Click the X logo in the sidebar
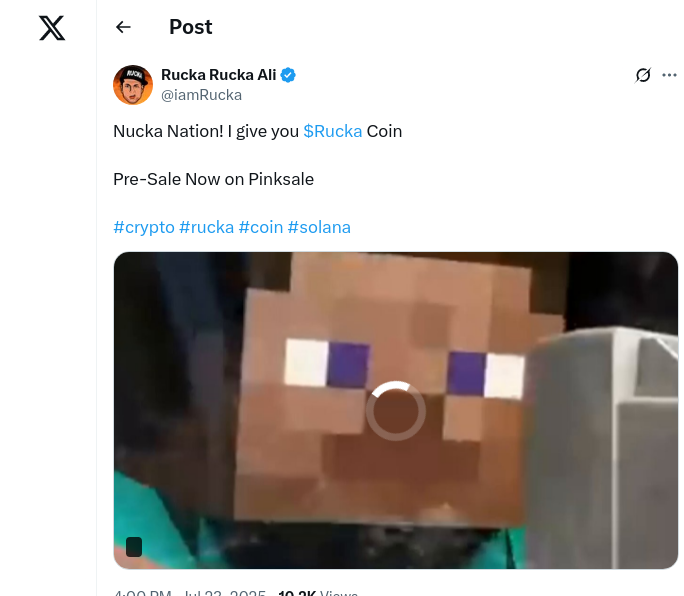 [x=52, y=28]
